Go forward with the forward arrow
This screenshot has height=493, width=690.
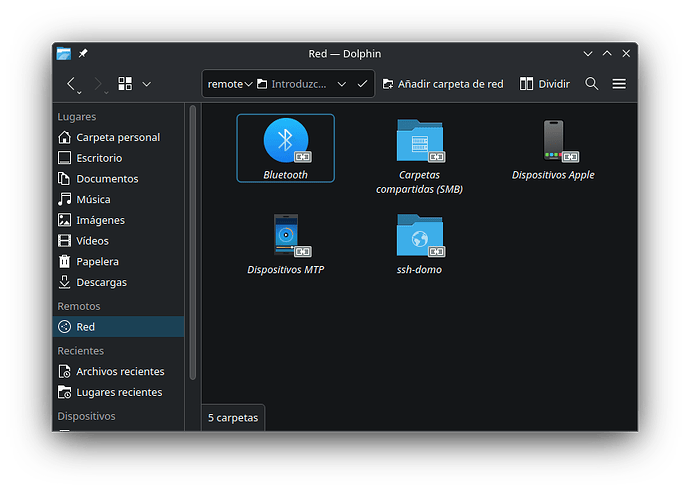click(98, 84)
